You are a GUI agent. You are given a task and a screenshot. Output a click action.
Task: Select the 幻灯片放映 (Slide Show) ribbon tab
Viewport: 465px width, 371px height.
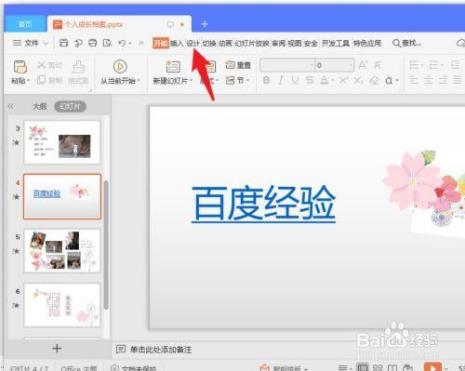[x=252, y=43]
